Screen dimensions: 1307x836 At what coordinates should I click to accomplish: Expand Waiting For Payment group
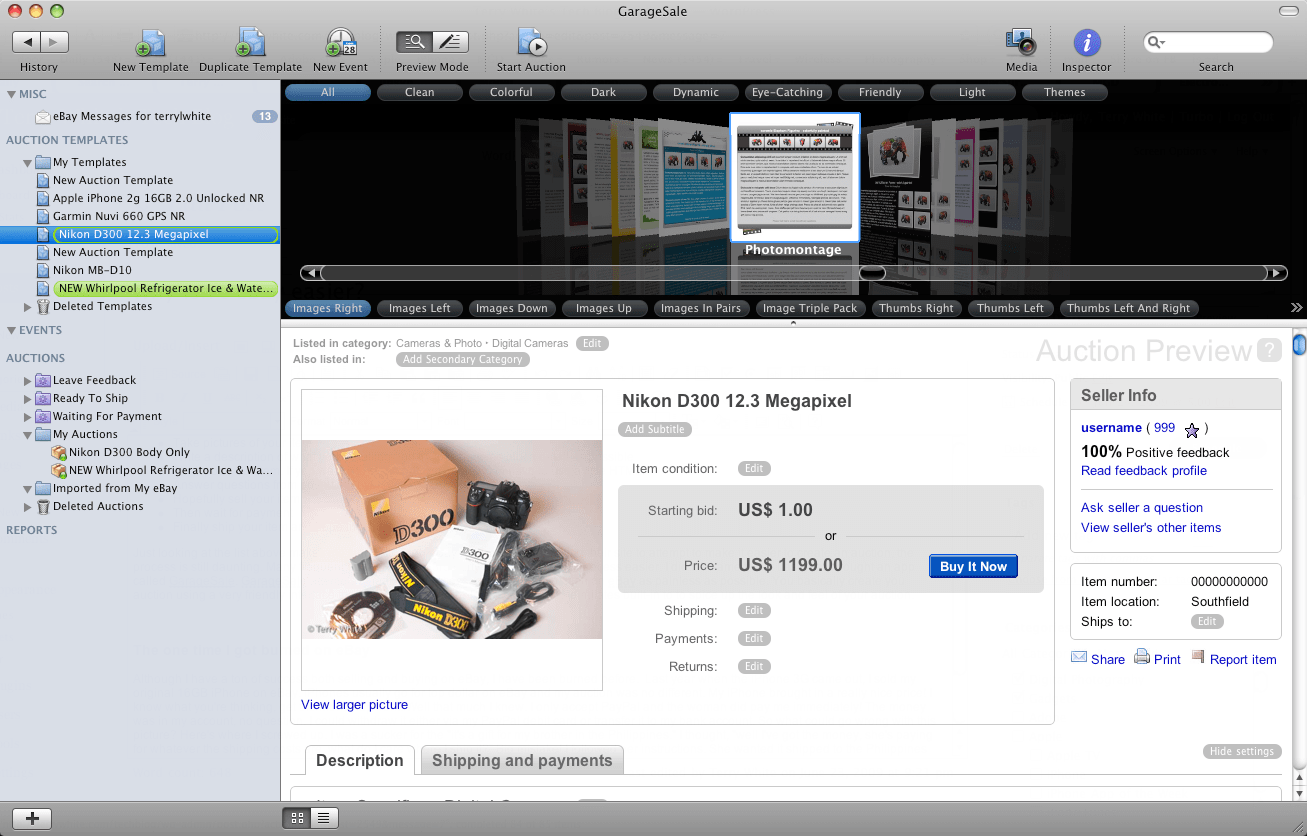click(x=28, y=416)
